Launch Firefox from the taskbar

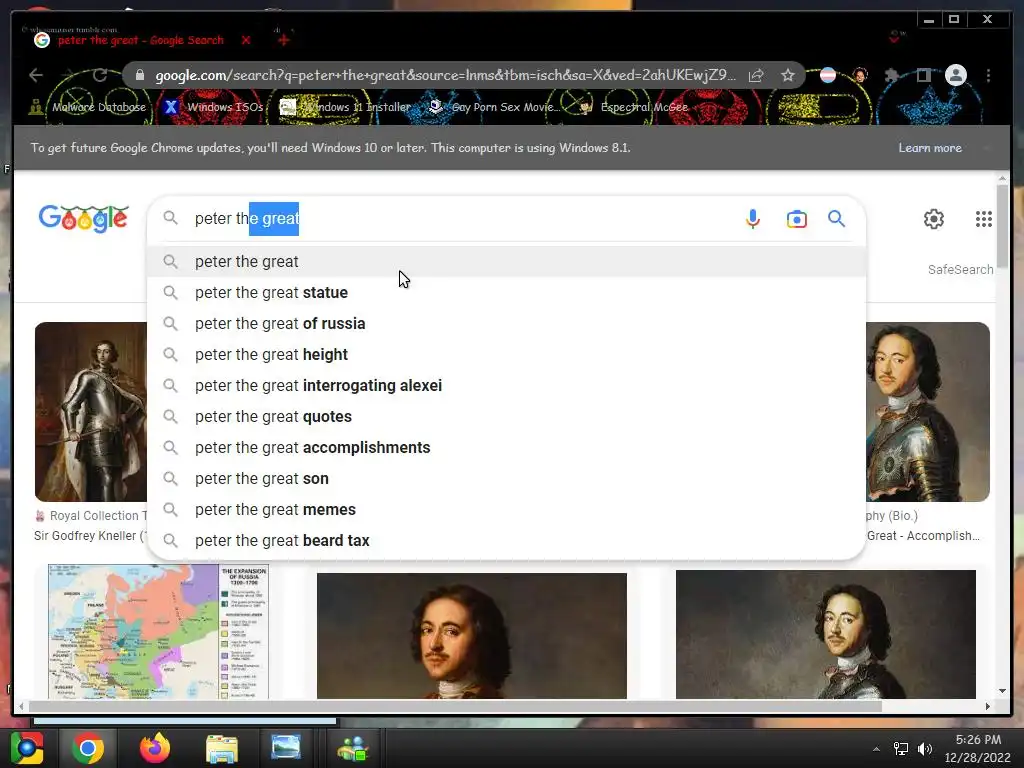click(155, 748)
